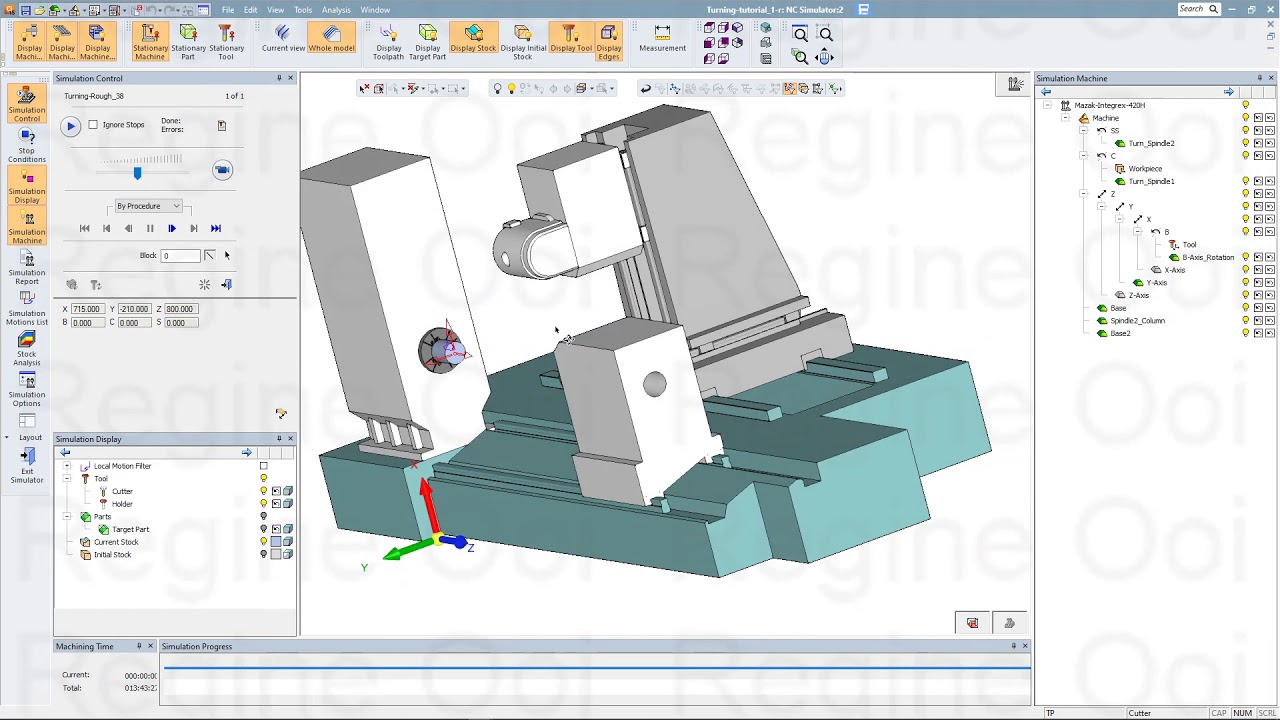Click the Simulation Progress bar
Screen dimensions: 1280x720
point(597,667)
